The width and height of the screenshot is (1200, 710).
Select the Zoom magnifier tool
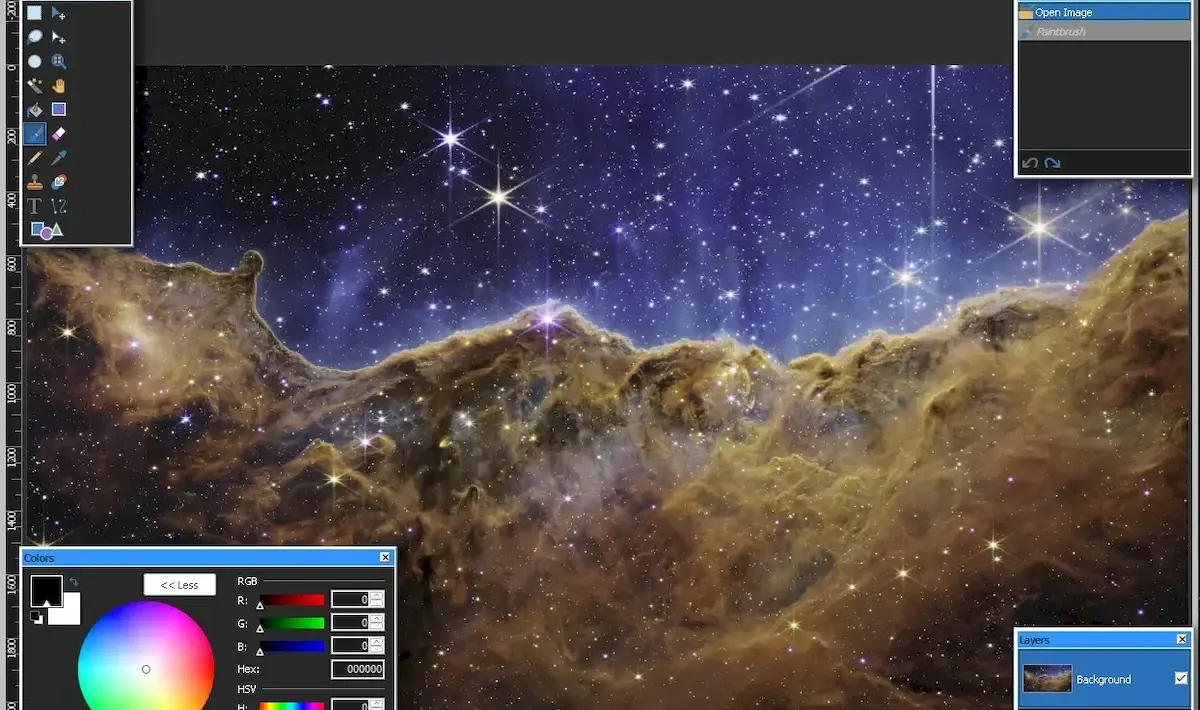[59, 61]
